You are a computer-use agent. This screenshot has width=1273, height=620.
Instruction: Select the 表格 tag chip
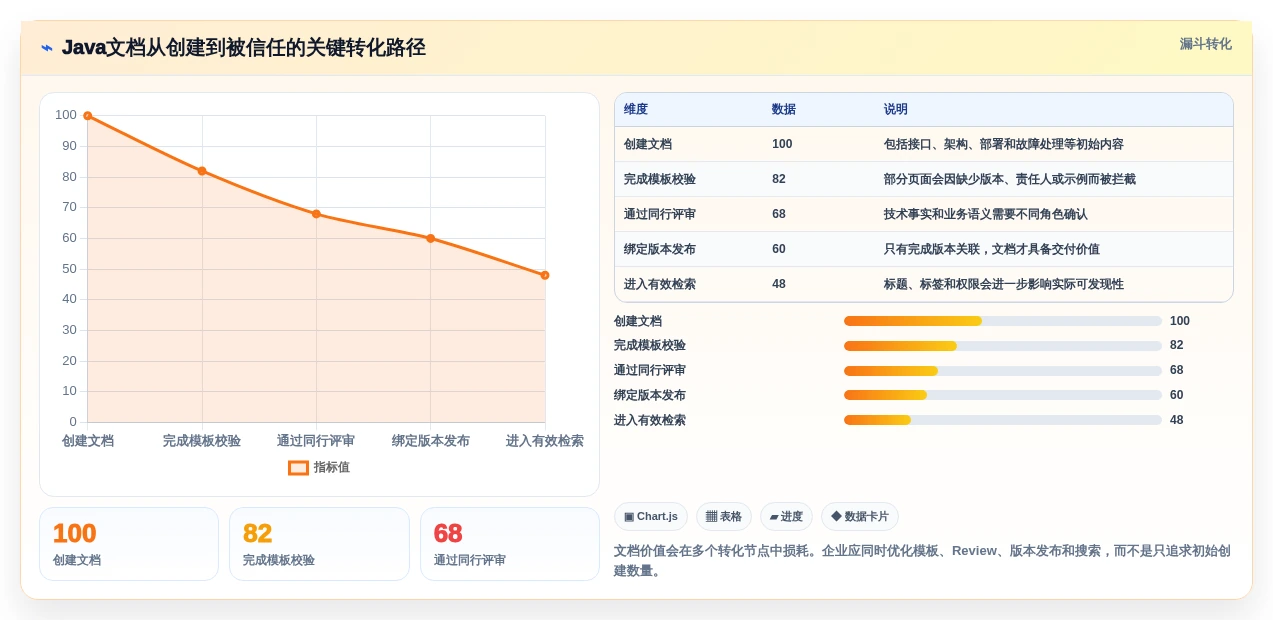point(724,517)
